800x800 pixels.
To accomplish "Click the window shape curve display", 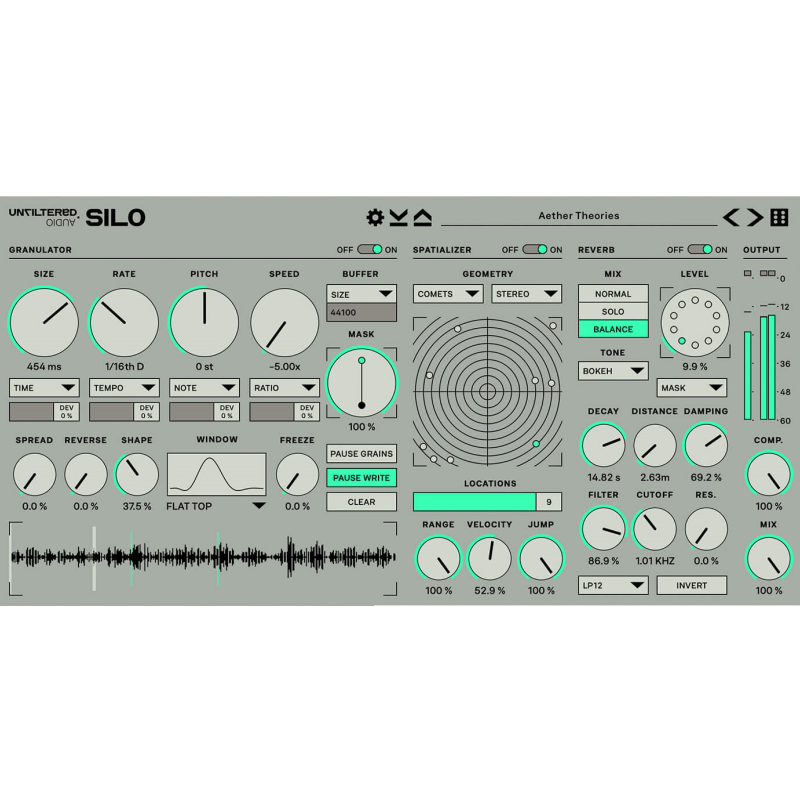I will pyautogui.click(x=217, y=474).
